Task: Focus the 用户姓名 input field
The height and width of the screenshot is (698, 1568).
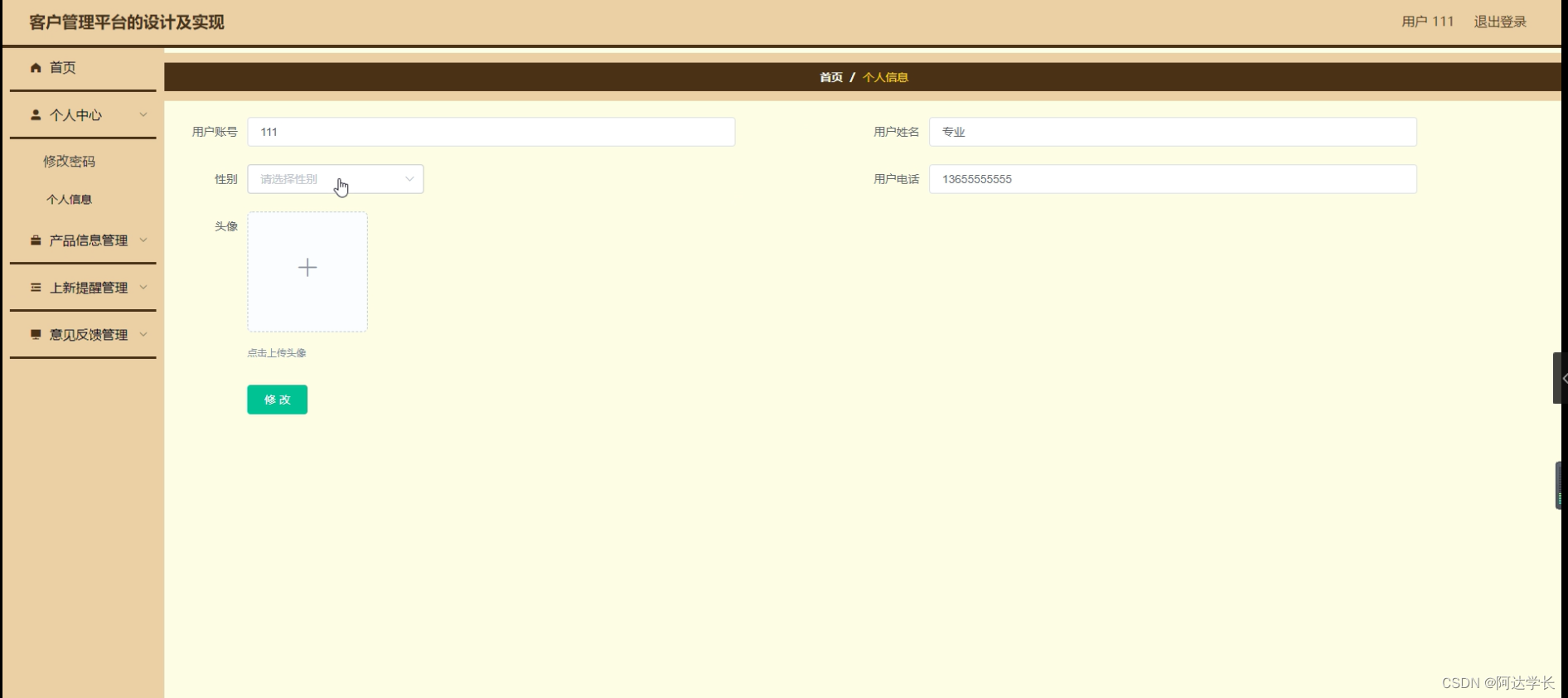Action: click(x=1173, y=132)
